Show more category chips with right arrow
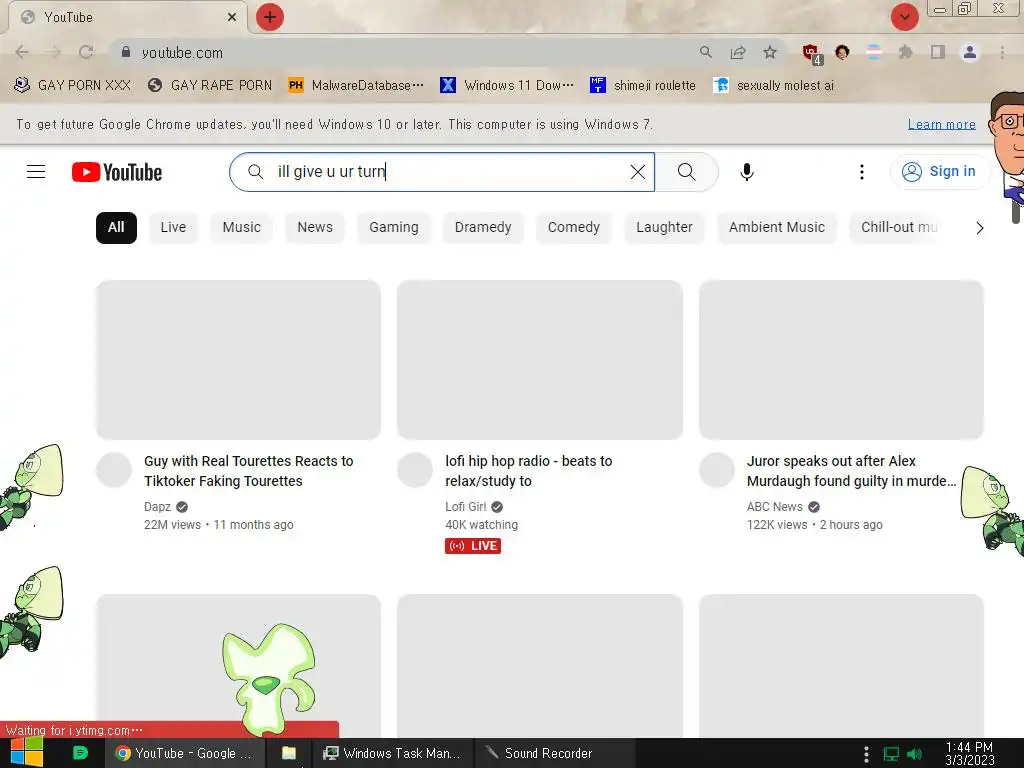The width and height of the screenshot is (1024, 768). [979, 228]
